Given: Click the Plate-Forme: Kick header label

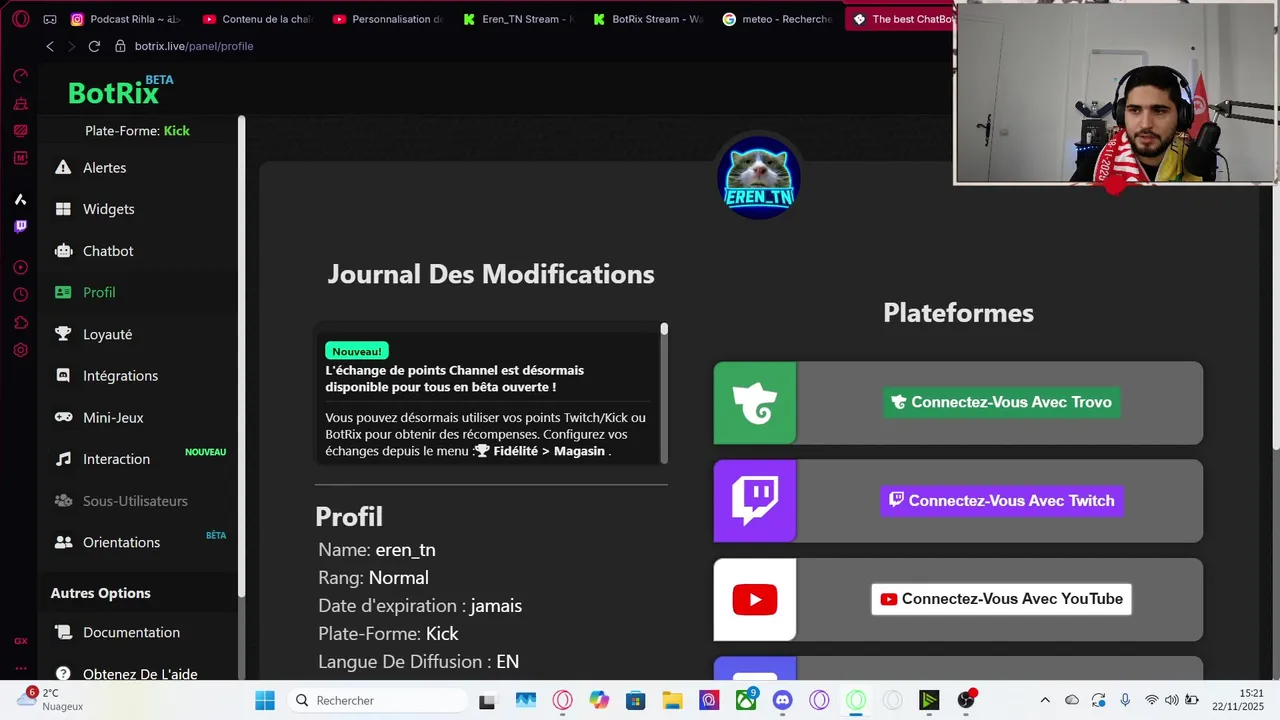Looking at the screenshot, I should click(137, 131).
